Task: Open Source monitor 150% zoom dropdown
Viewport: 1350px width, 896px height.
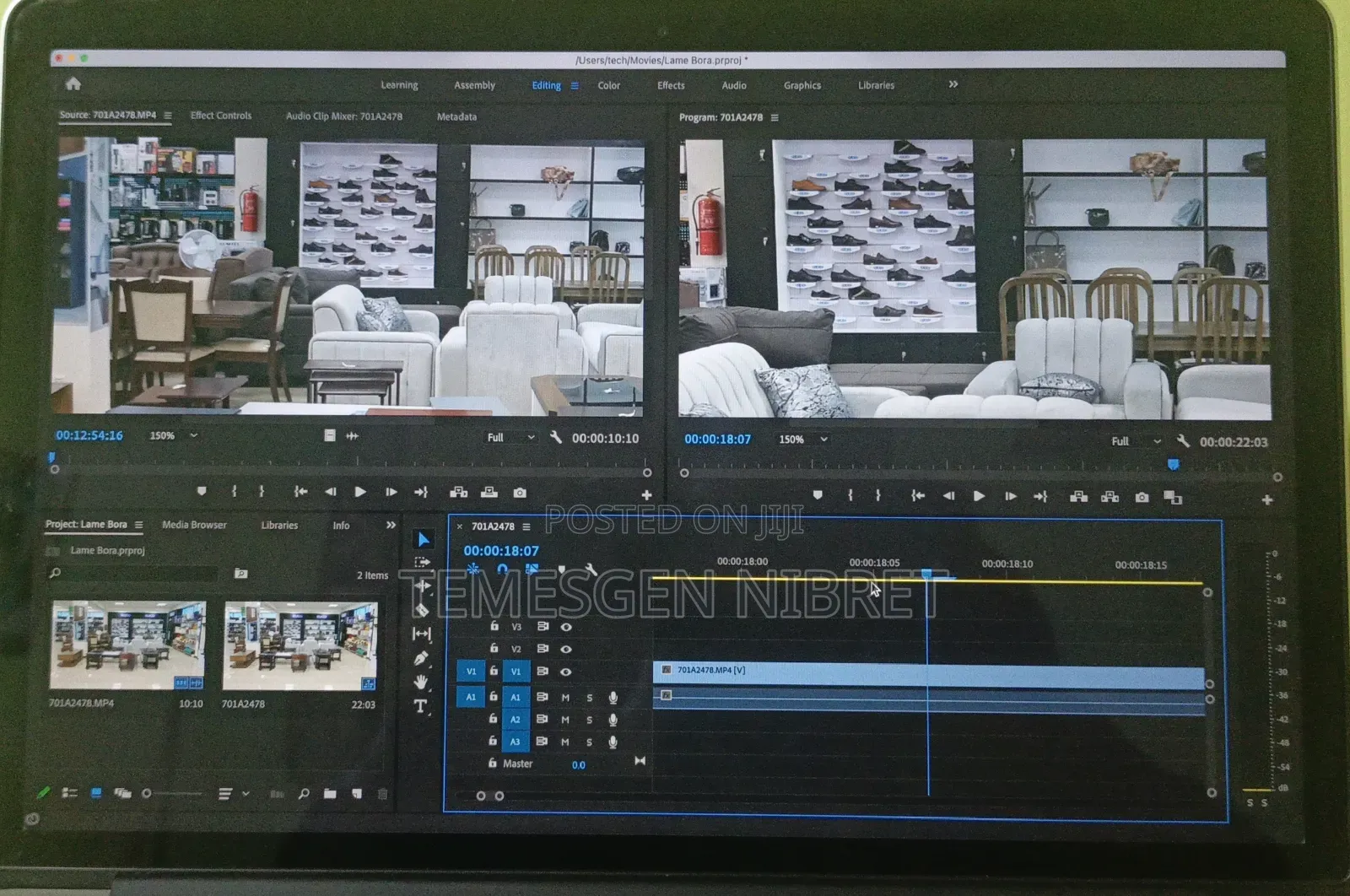Action: 173,436
